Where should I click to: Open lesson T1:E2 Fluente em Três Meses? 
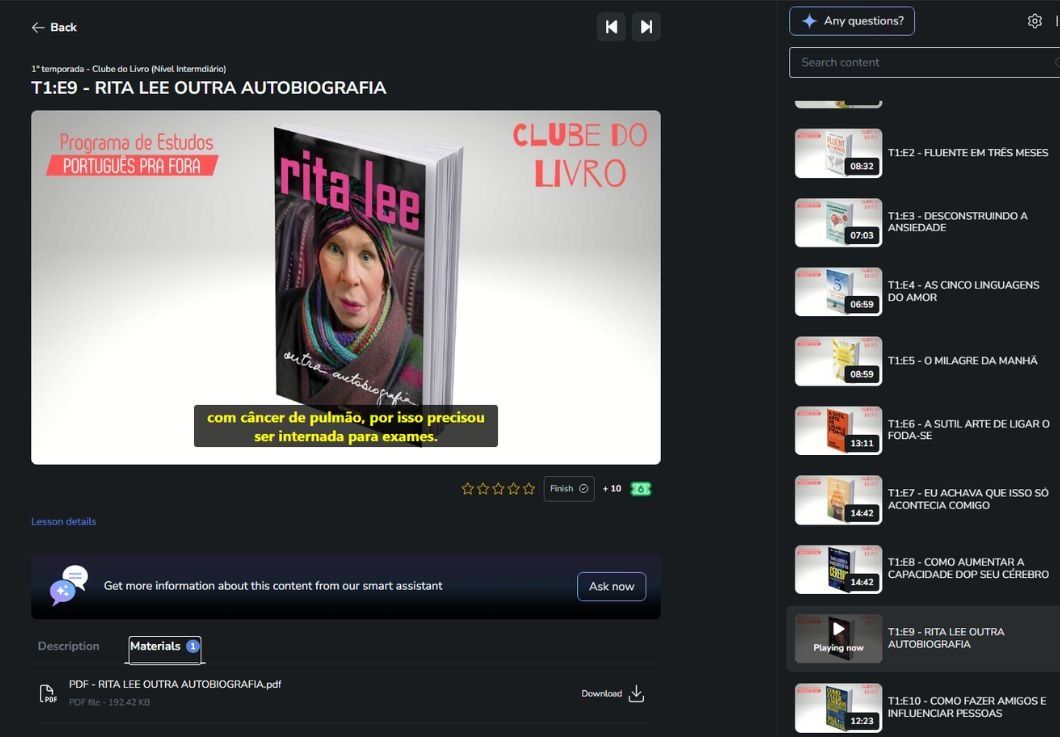coord(967,153)
